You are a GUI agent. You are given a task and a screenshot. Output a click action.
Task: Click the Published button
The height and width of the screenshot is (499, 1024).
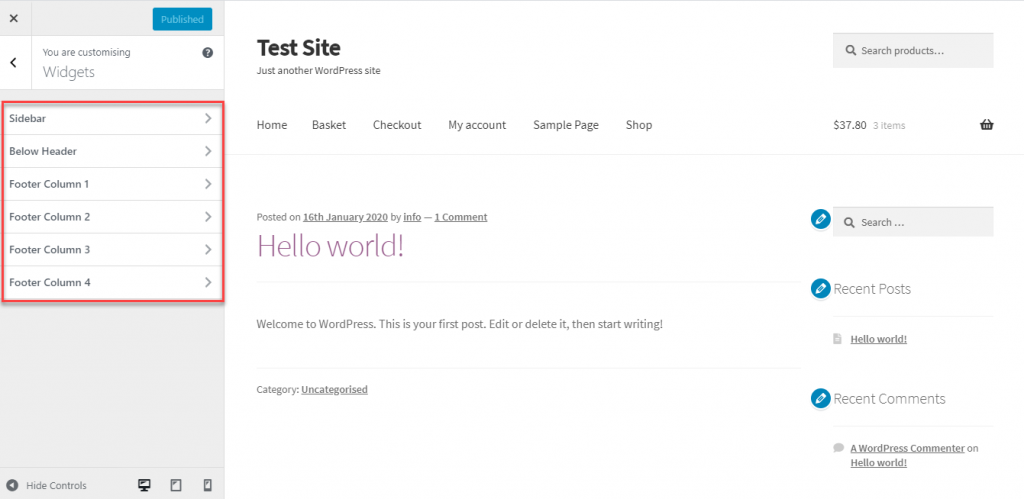tap(182, 19)
